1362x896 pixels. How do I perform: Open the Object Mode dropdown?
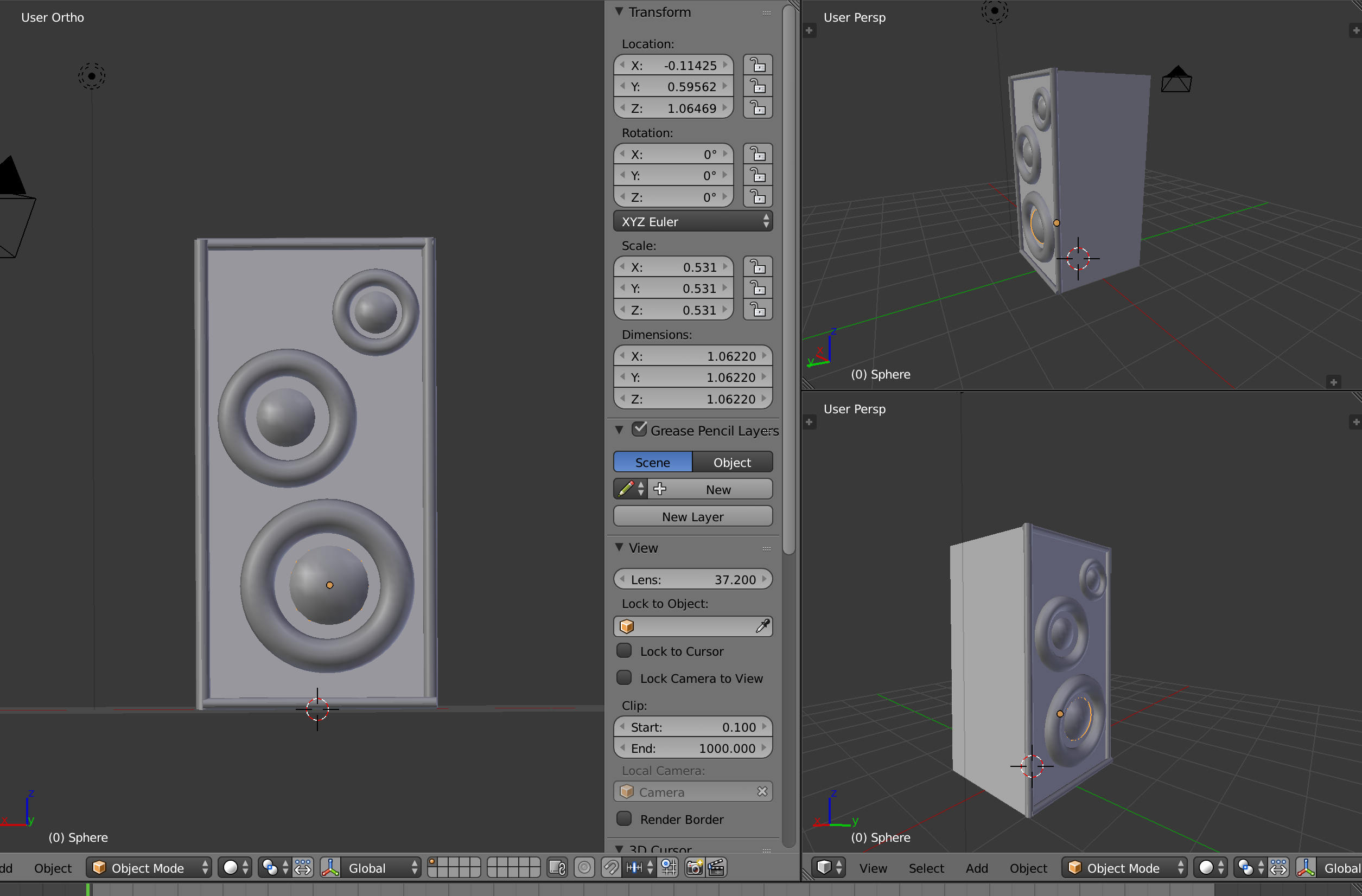tap(148, 867)
